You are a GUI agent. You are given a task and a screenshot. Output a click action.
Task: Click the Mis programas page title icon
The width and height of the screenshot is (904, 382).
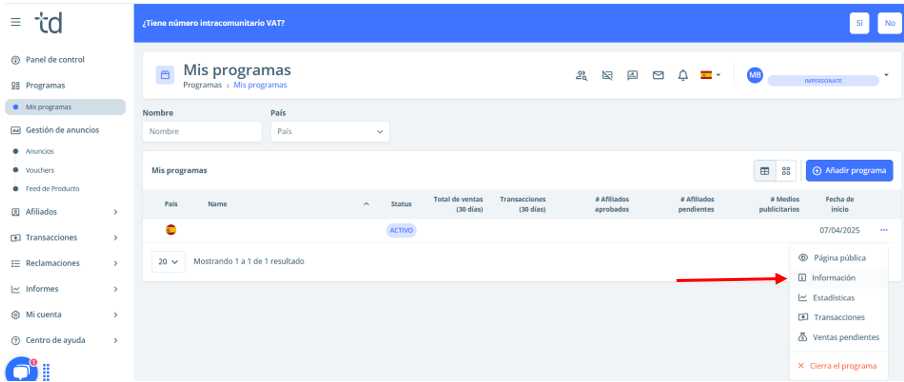tap(165, 75)
